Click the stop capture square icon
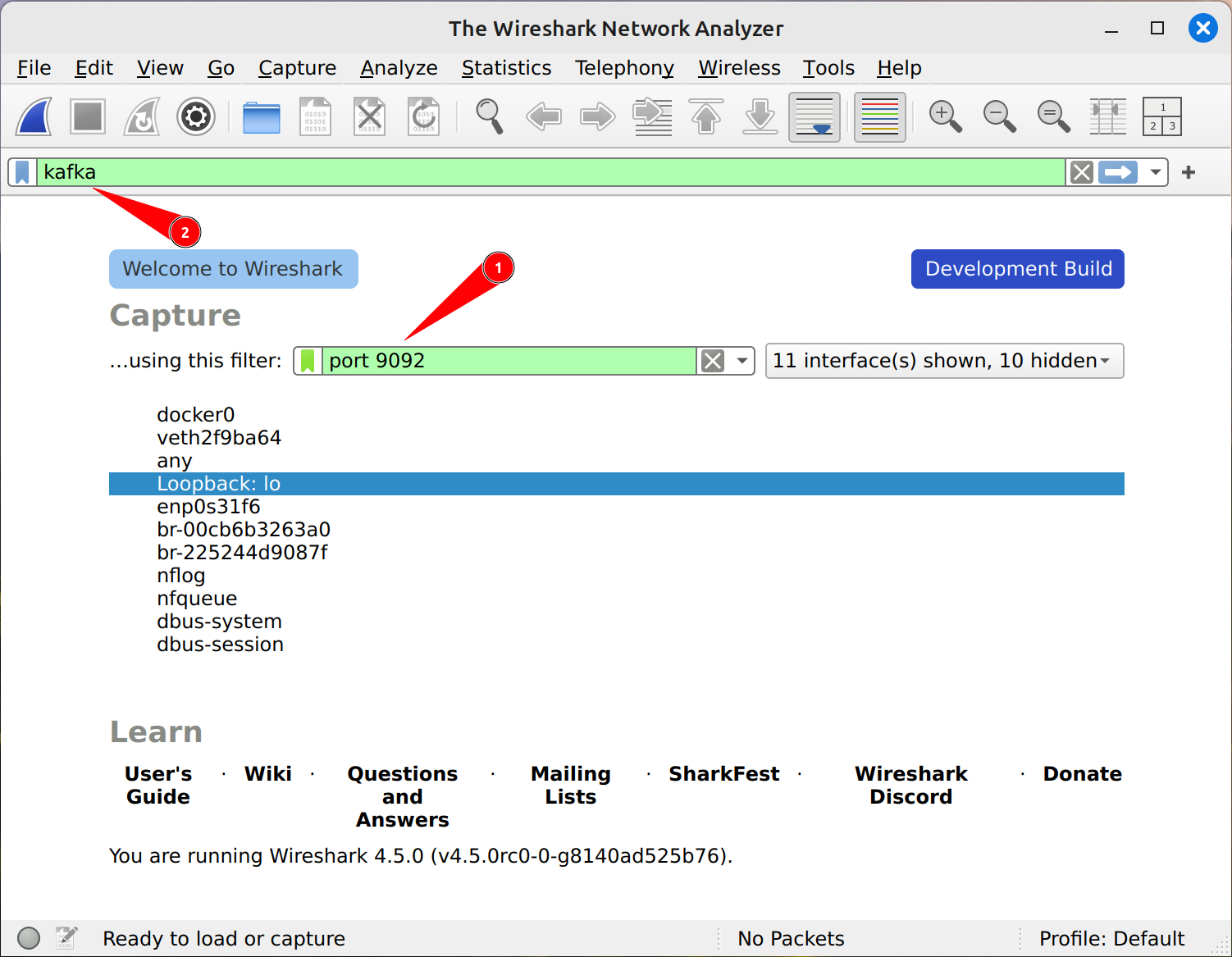The height and width of the screenshot is (957, 1232). coord(88,116)
